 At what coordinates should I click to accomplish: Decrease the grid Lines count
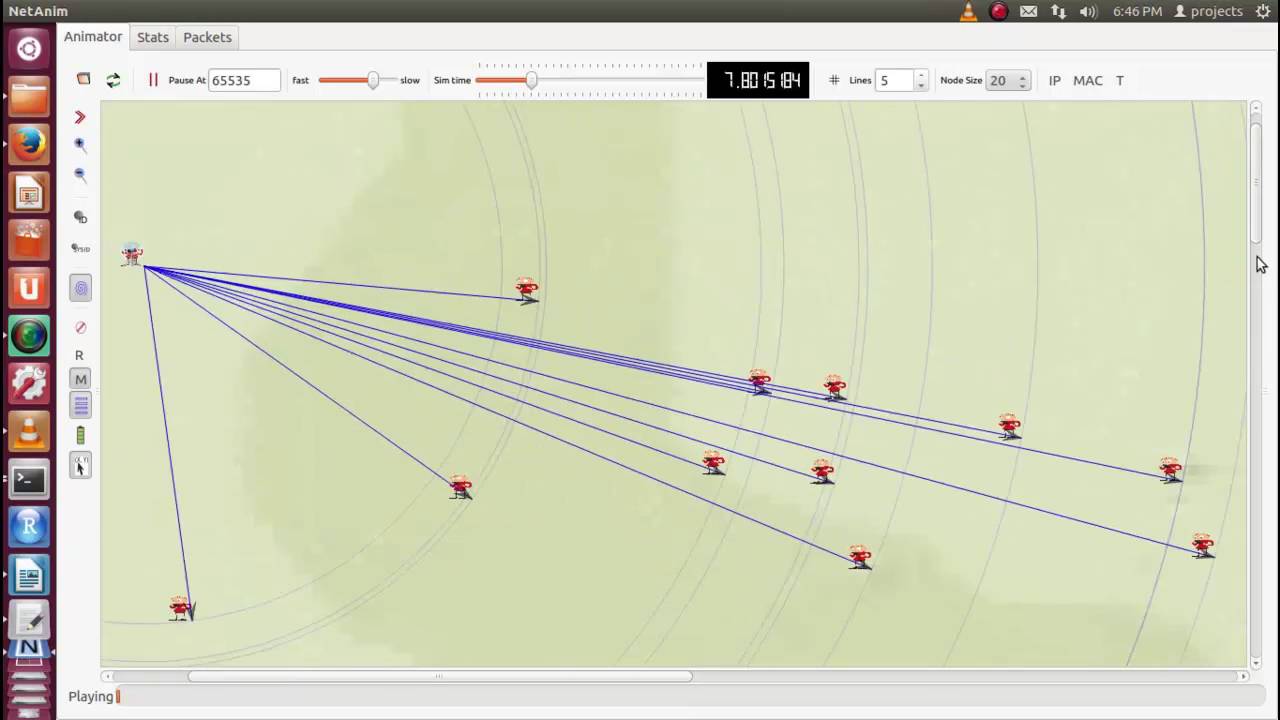(921, 86)
